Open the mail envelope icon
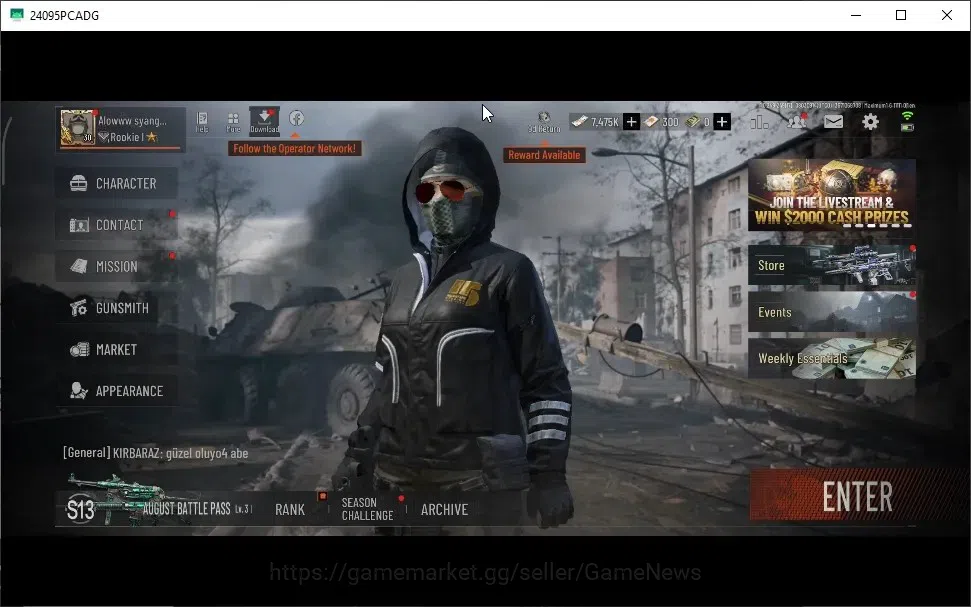971x607 pixels. [x=834, y=121]
